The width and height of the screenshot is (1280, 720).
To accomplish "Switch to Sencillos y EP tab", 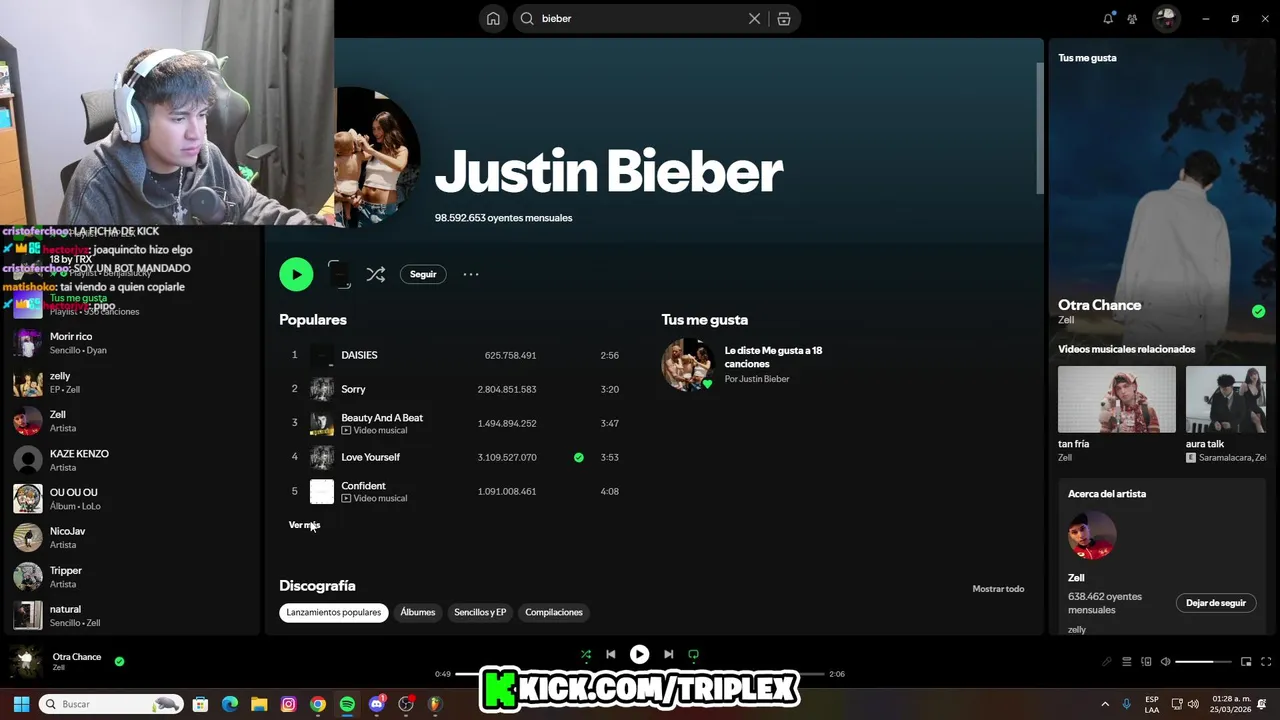I will (x=480, y=612).
